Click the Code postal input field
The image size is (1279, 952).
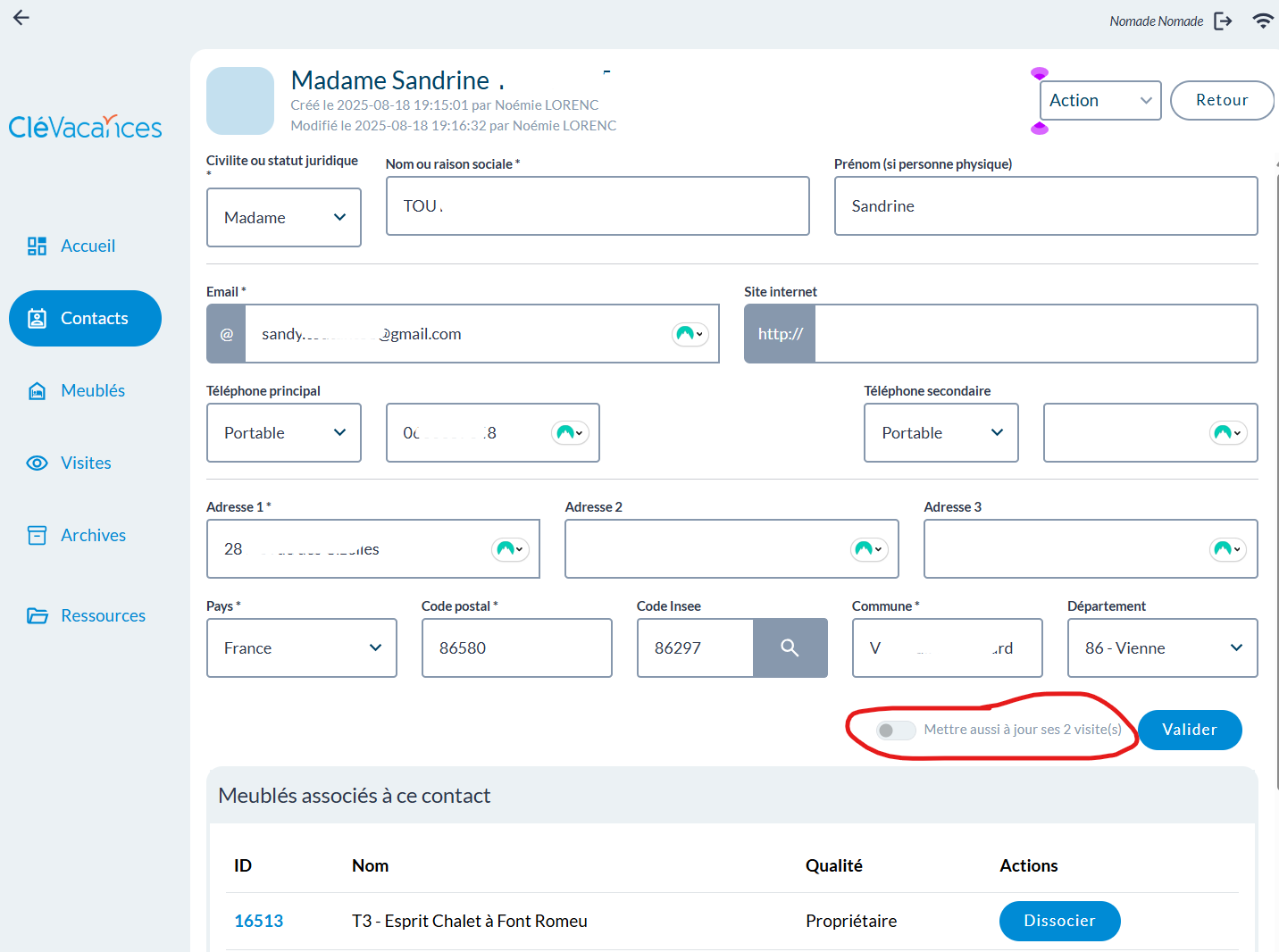(x=516, y=648)
